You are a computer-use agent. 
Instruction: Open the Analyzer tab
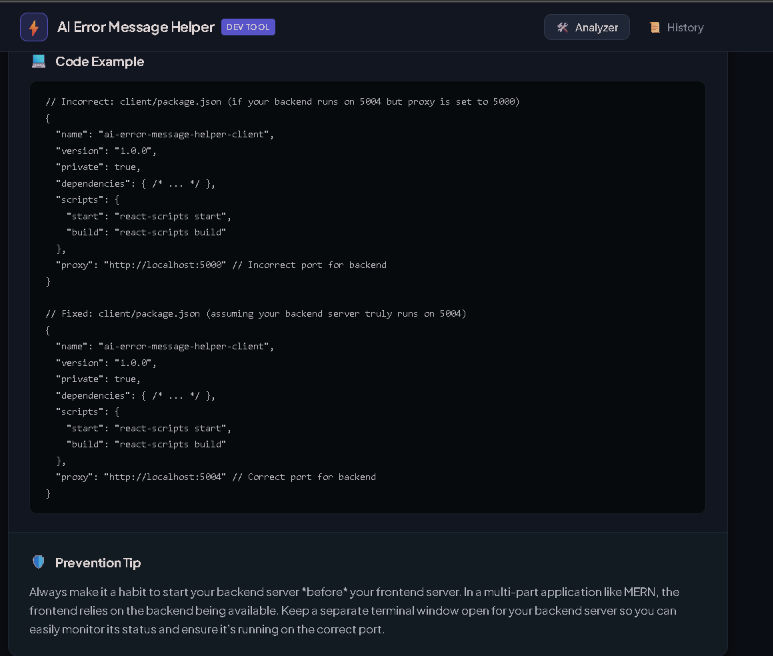pos(587,28)
